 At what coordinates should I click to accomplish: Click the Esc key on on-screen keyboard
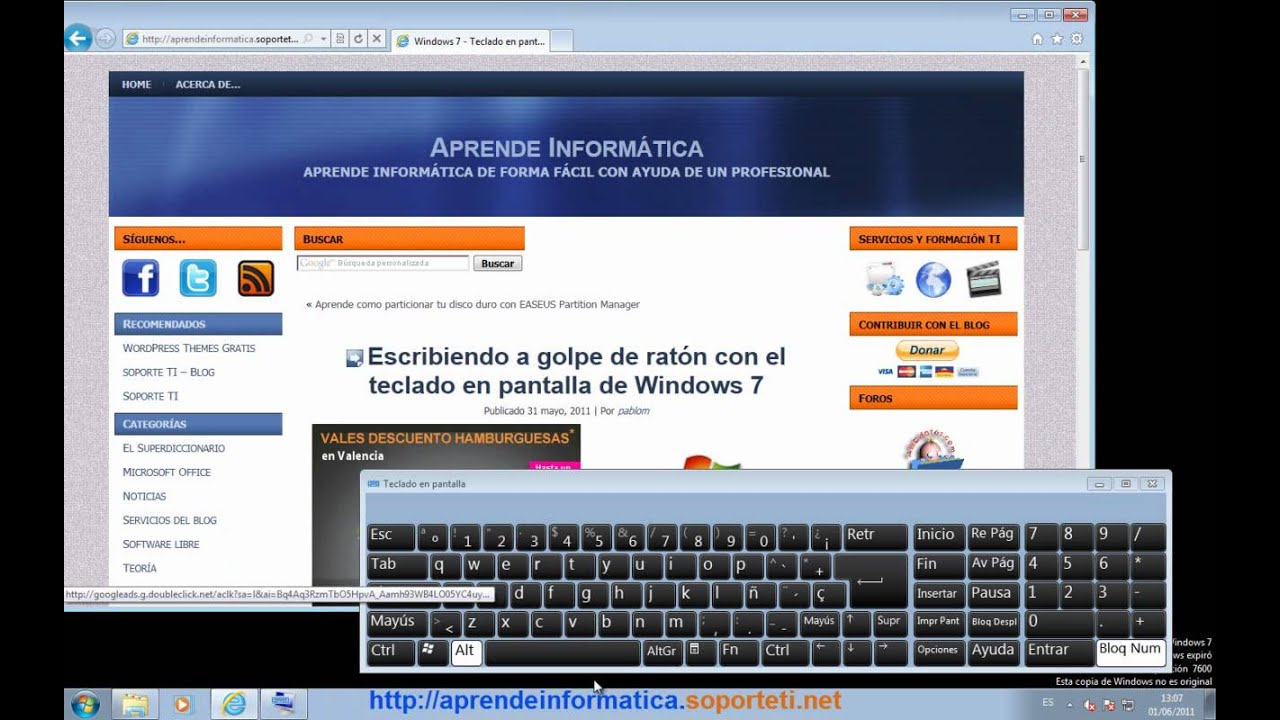(x=390, y=536)
